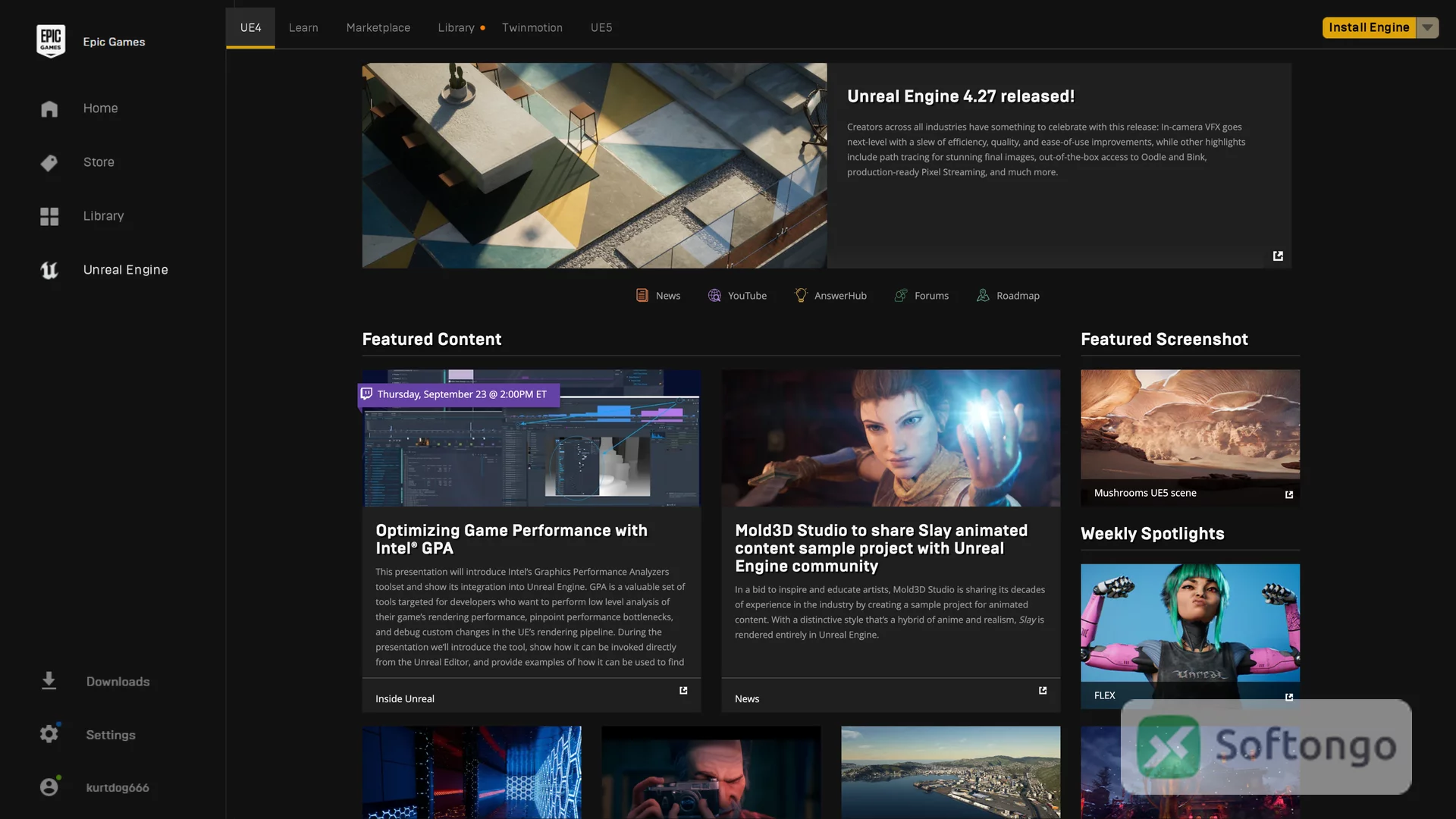Click the Install Engine button
The image size is (1456, 819).
coord(1369,27)
